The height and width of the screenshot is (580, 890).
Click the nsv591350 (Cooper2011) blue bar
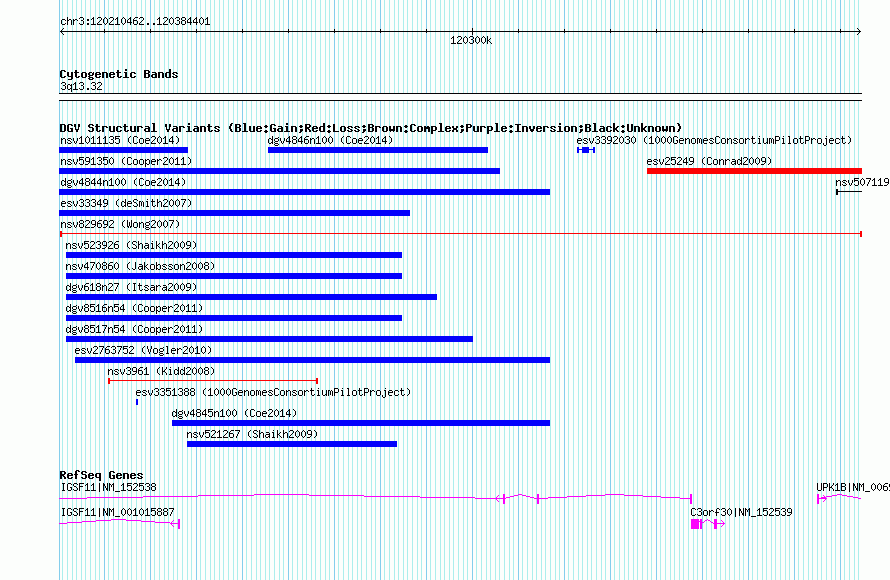click(x=279, y=171)
